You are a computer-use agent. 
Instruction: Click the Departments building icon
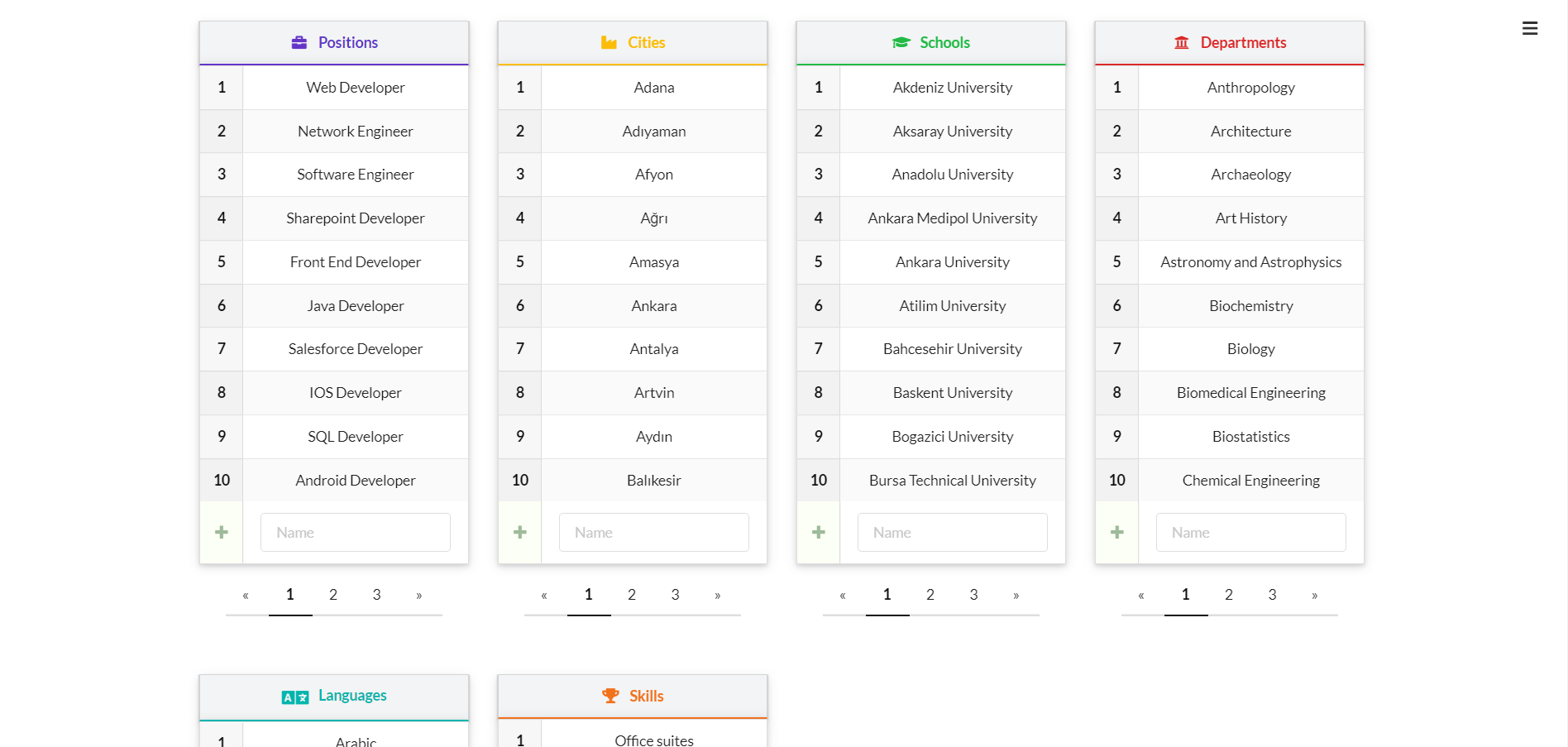pos(1182,42)
